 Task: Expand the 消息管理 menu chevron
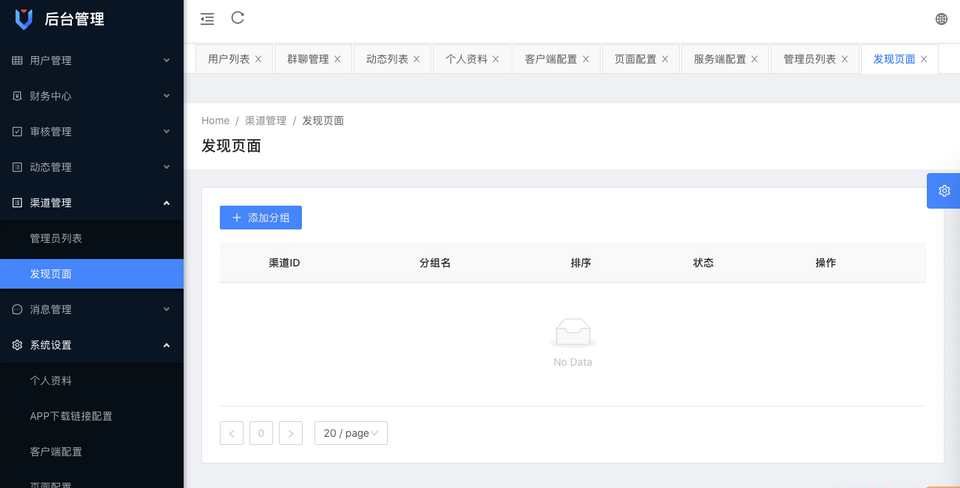tap(167, 309)
